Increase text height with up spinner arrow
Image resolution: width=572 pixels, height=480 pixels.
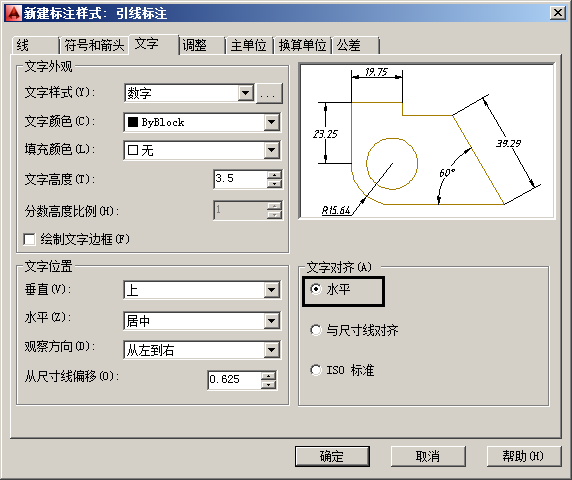pyautogui.click(x=274, y=174)
